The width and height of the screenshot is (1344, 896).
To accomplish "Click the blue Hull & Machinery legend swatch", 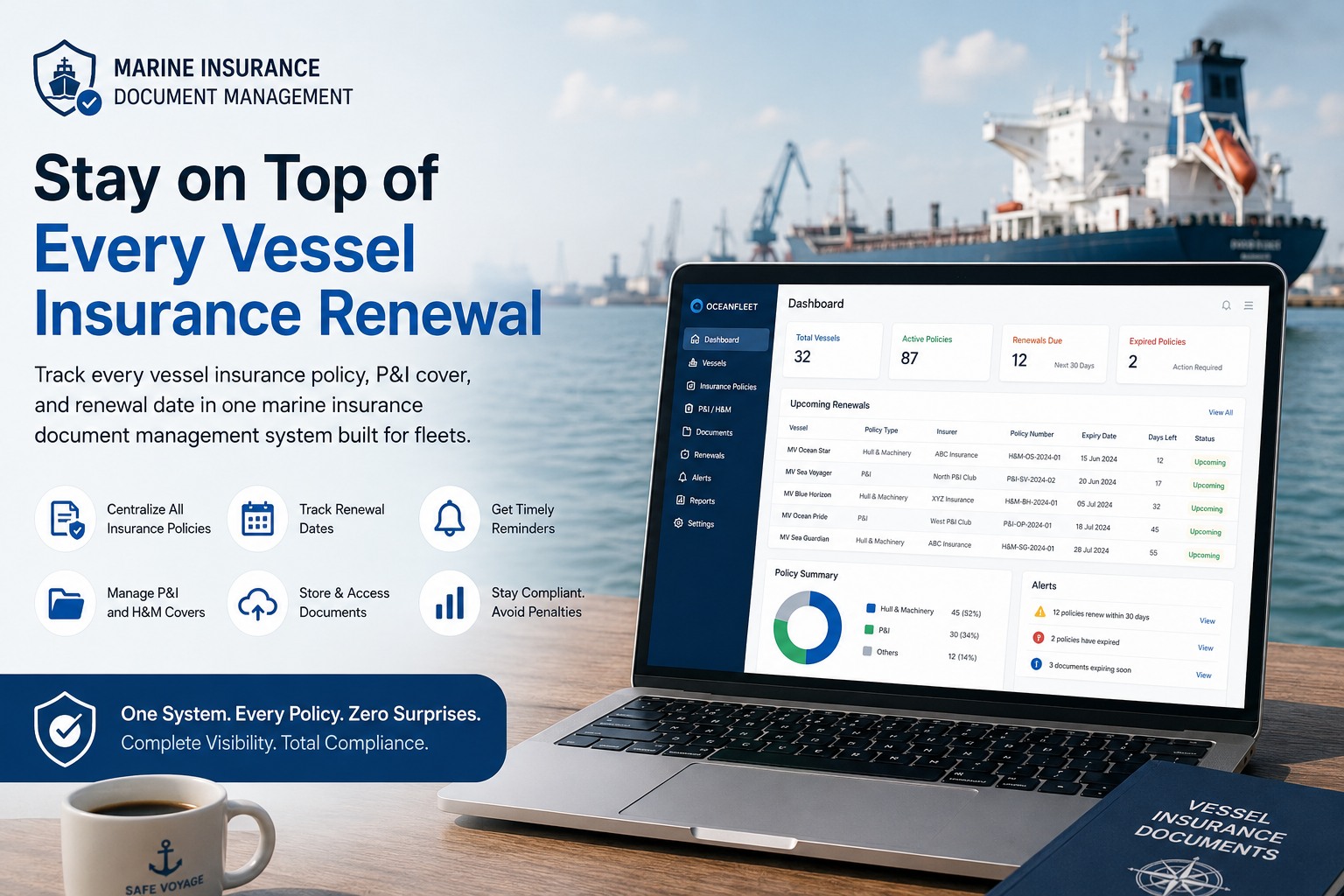I will pyautogui.click(x=871, y=608).
